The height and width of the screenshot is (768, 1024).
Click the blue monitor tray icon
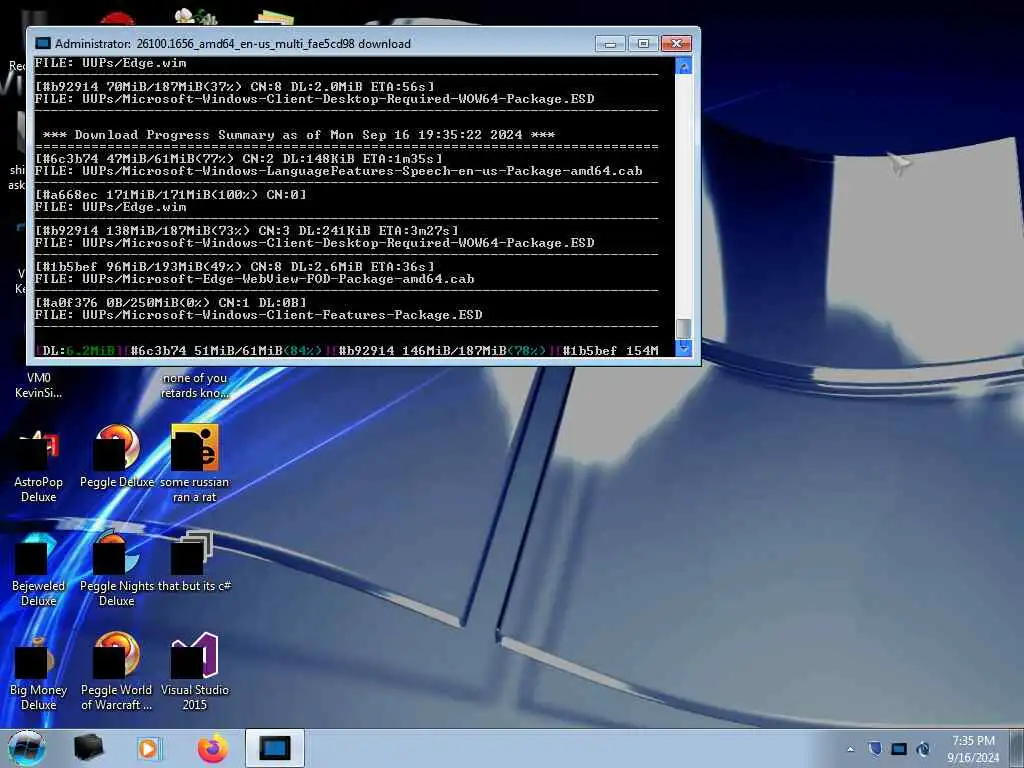tap(899, 749)
